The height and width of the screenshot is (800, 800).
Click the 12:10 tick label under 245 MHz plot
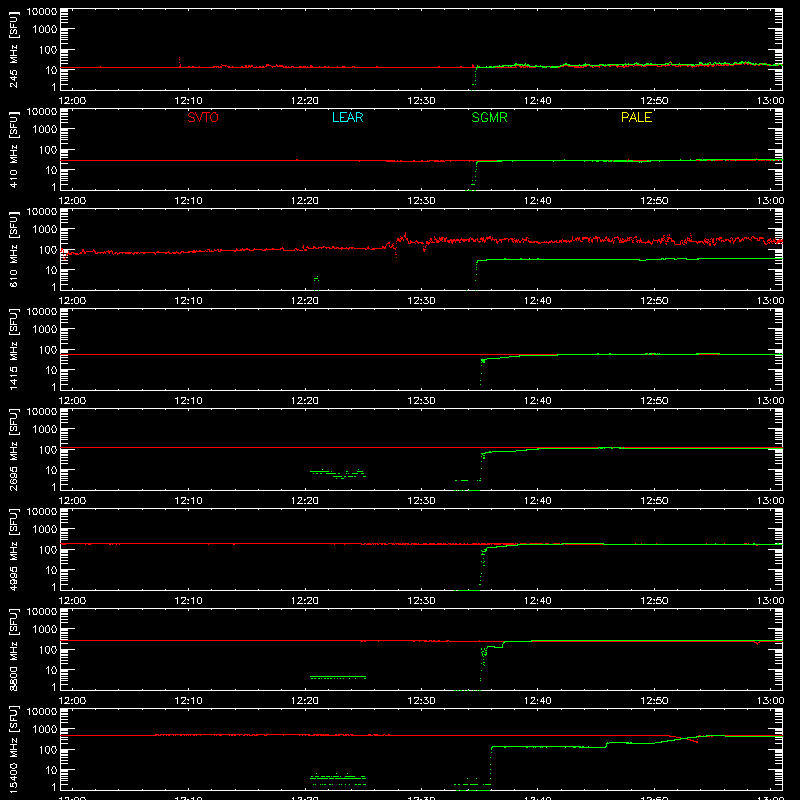tap(188, 101)
